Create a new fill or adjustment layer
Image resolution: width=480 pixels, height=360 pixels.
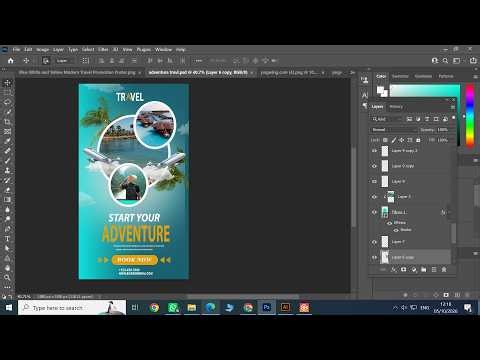point(414,269)
